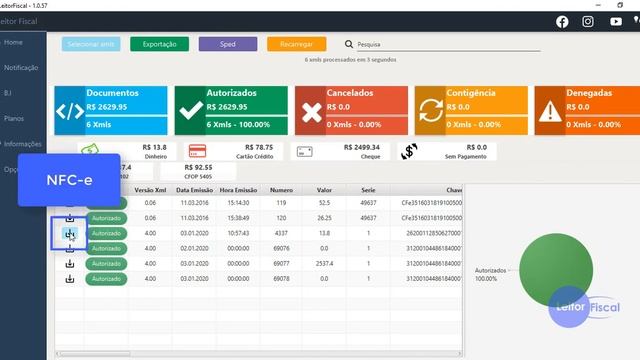Click the Contigência refresh arrows icon
Image resolution: width=640 pixels, height=360 pixels.
431,111
